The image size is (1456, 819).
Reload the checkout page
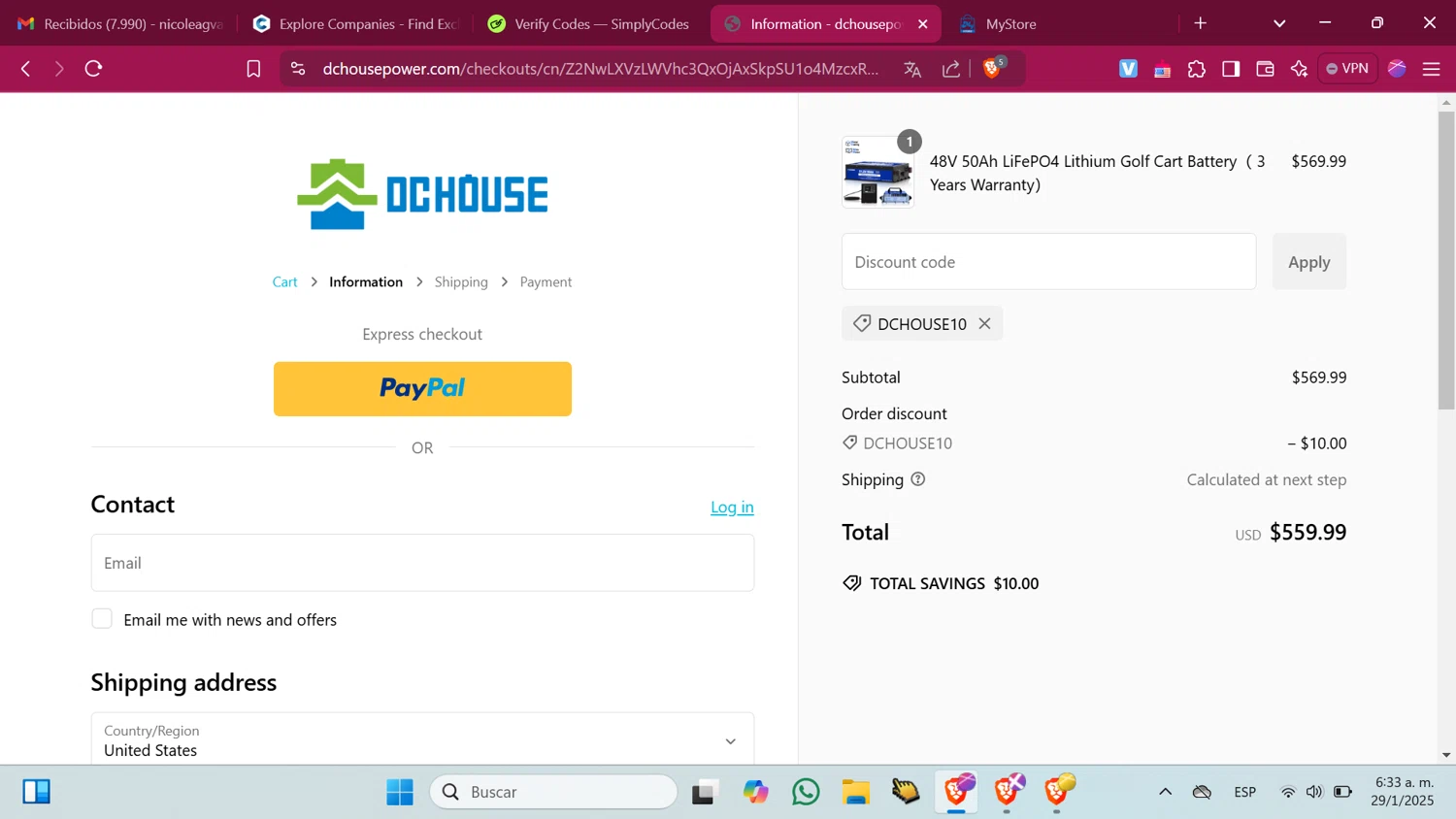coord(93,69)
